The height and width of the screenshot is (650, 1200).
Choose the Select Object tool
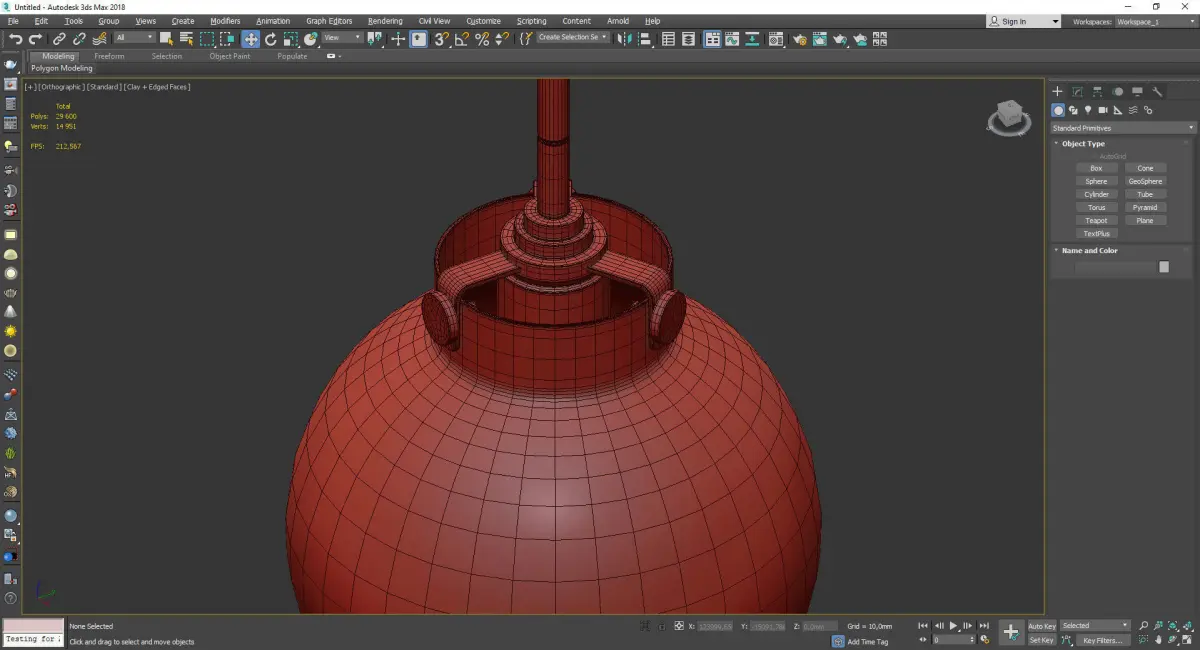(166, 39)
